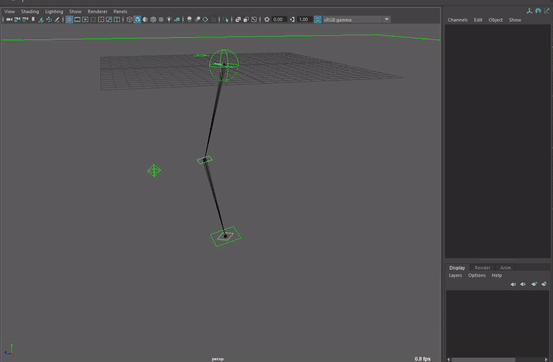This screenshot has width=553, height=362.
Task: Toggle the view transform color management icon
Action: tap(318, 19)
